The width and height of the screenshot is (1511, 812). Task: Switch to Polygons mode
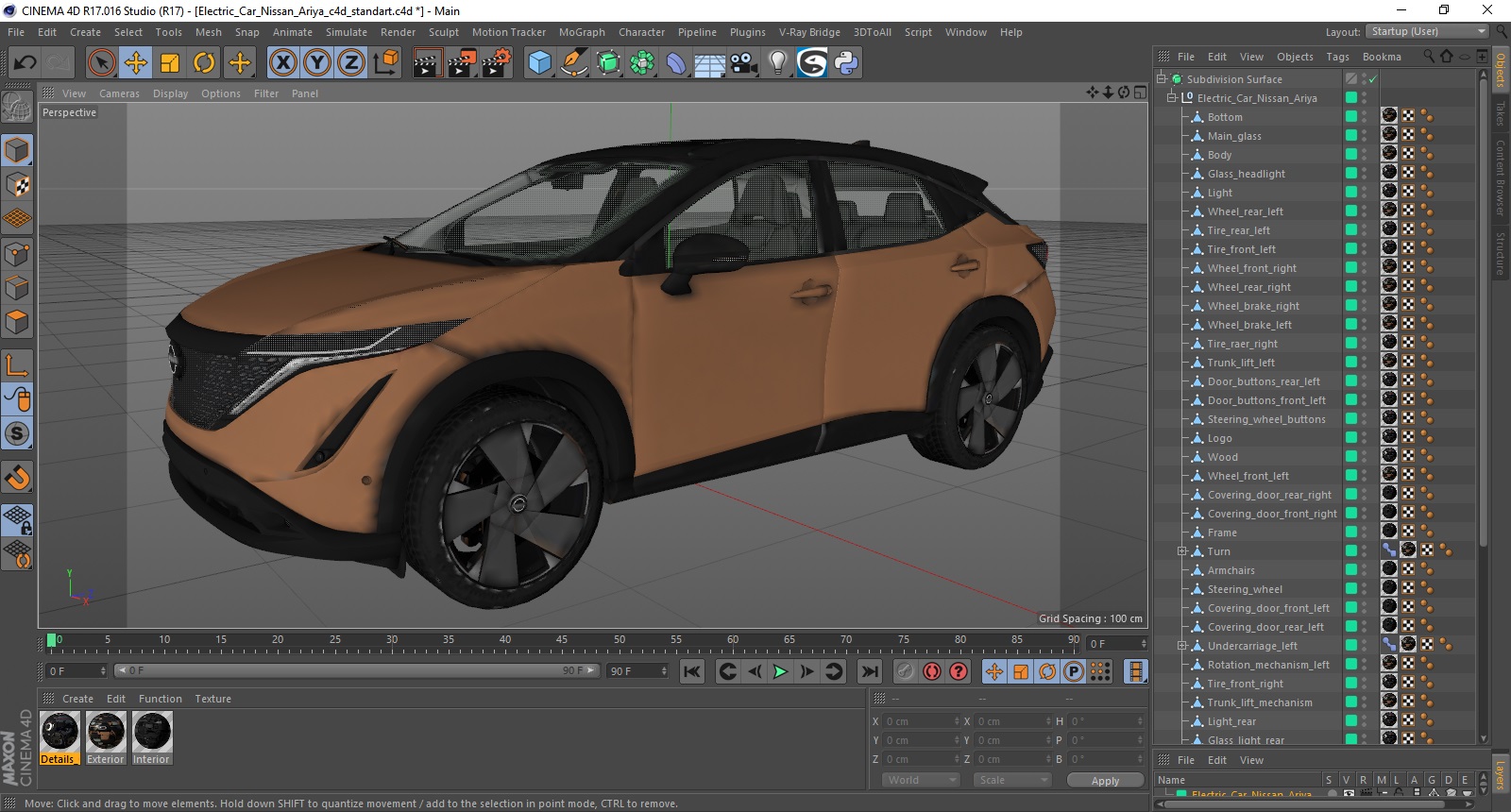pyautogui.click(x=17, y=323)
